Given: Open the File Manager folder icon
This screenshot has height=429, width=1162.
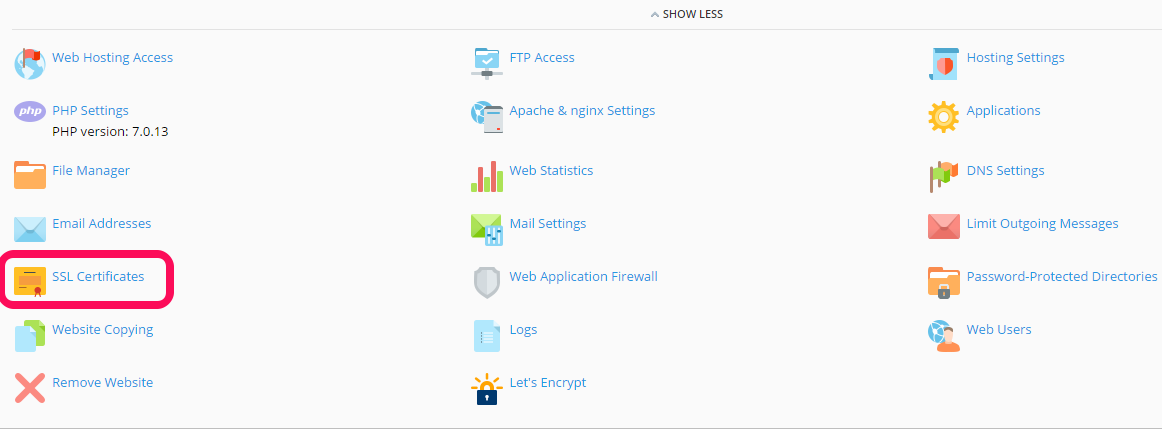Looking at the screenshot, I should pos(30,175).
